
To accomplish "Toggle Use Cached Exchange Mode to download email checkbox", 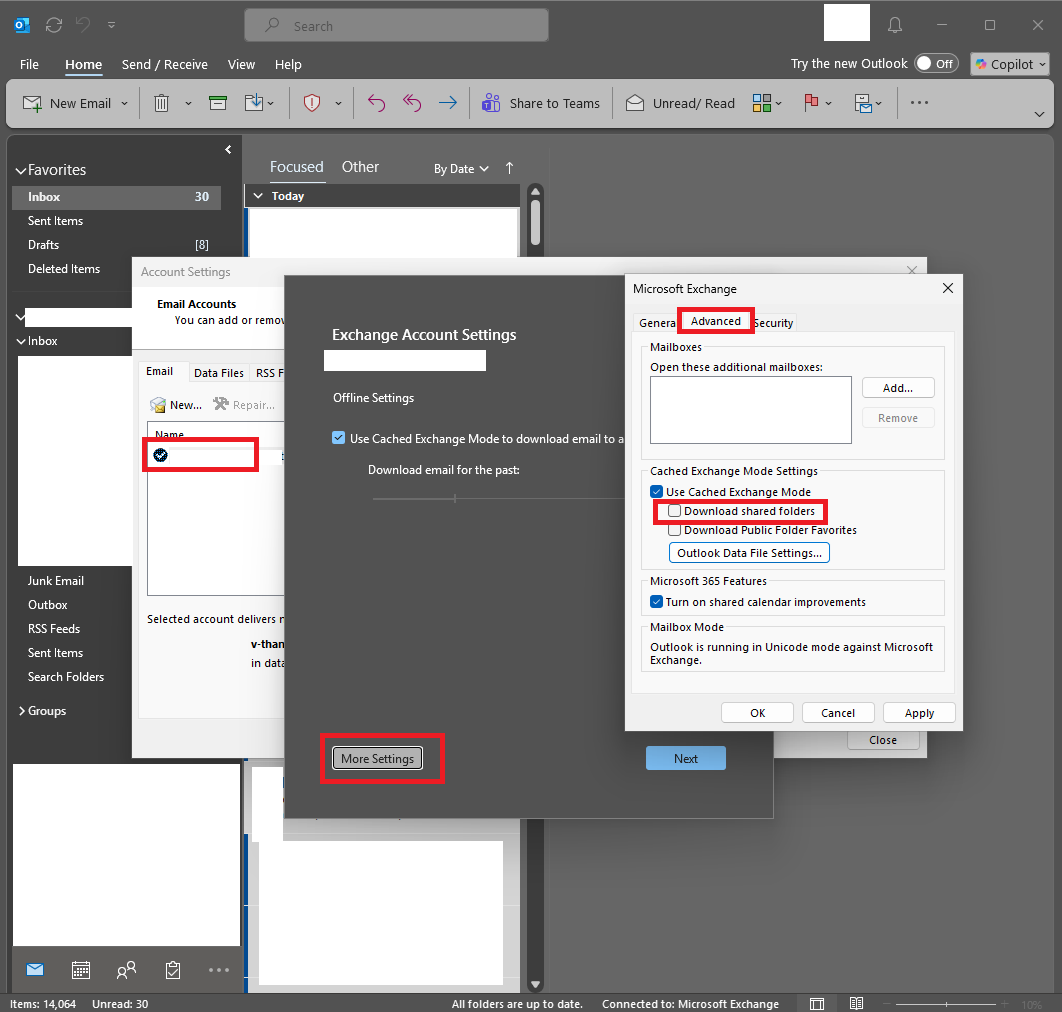I will point(339,438).
